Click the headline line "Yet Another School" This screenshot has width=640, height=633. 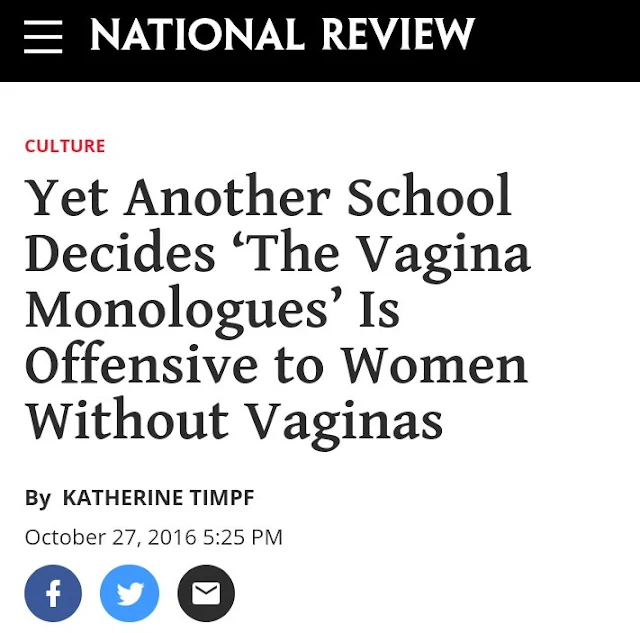pyautogui.click(x=268, y=197)
